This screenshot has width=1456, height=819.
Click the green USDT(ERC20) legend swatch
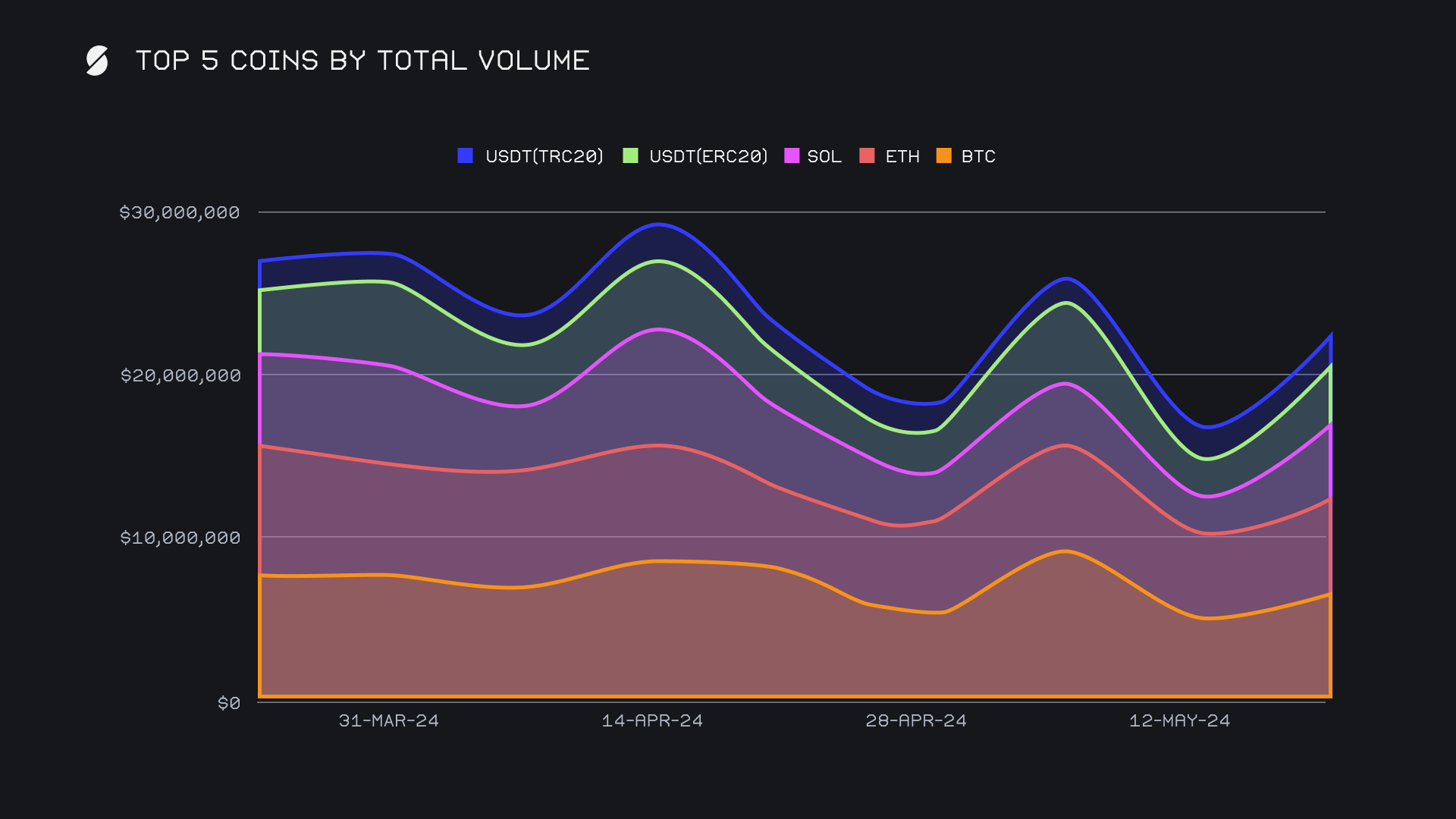click(x=630, y=155)
